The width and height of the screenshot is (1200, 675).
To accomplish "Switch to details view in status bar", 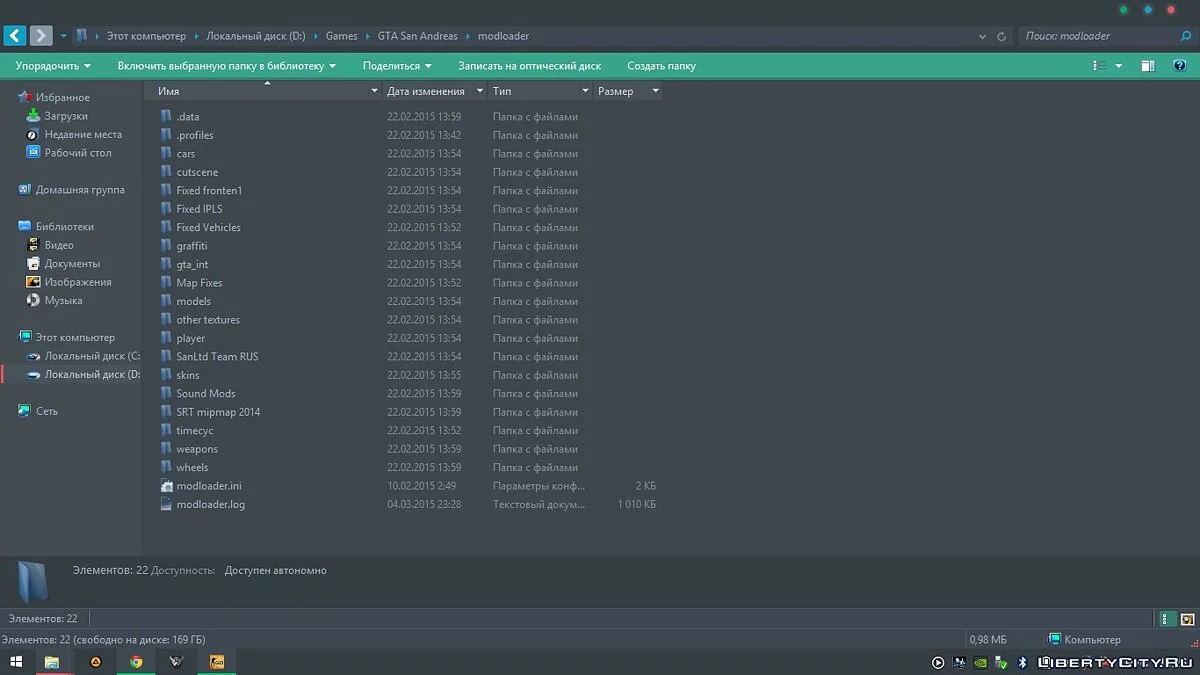I will point(1167,620).
